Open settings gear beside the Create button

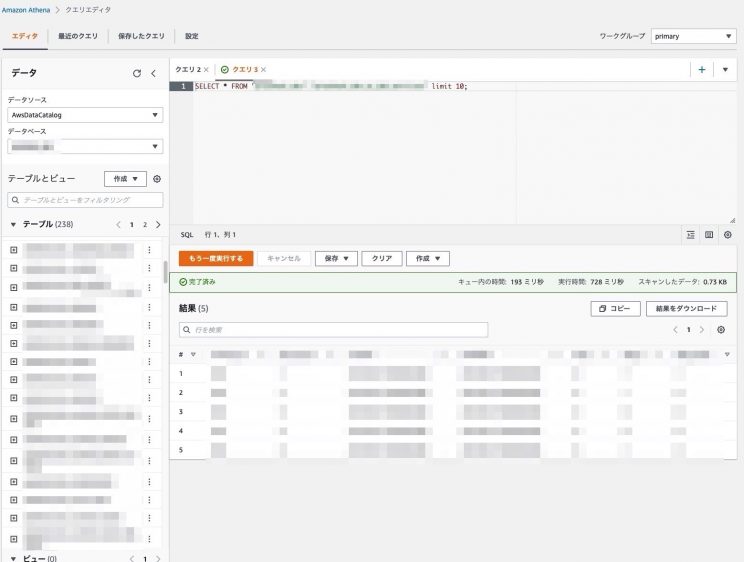coord(157,179)
